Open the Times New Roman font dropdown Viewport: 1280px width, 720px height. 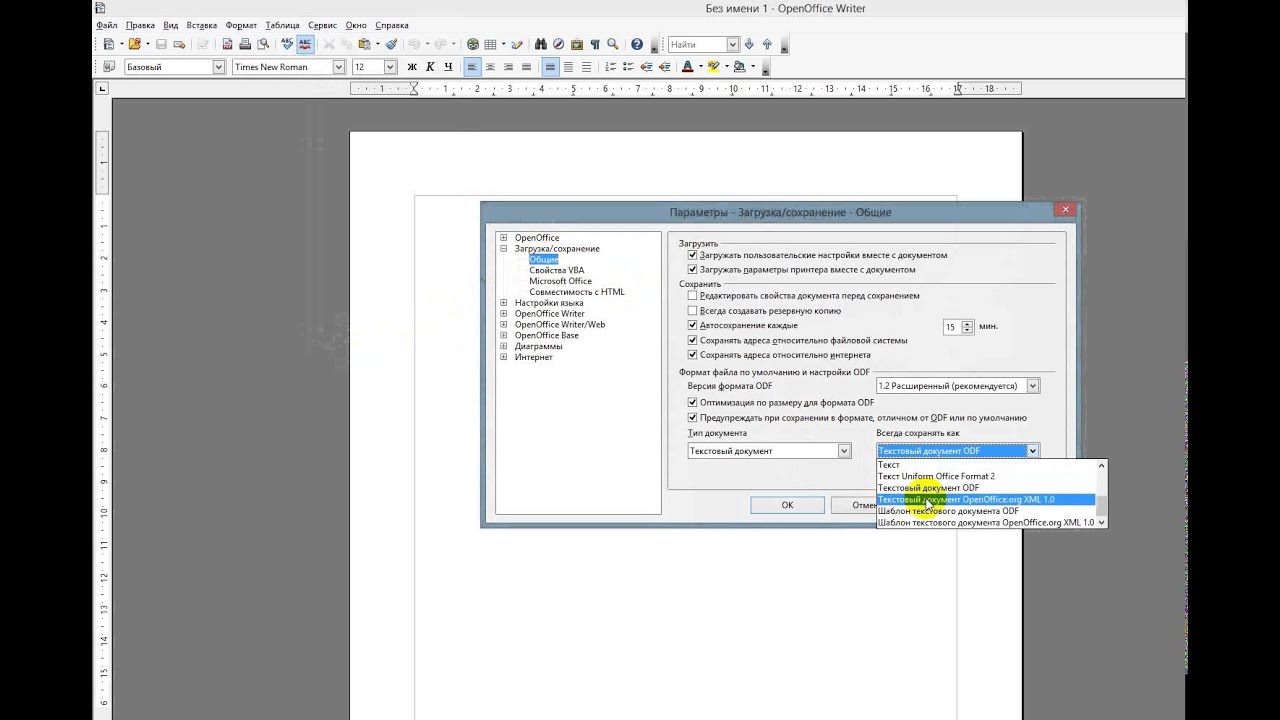click(x=339, y=67)
